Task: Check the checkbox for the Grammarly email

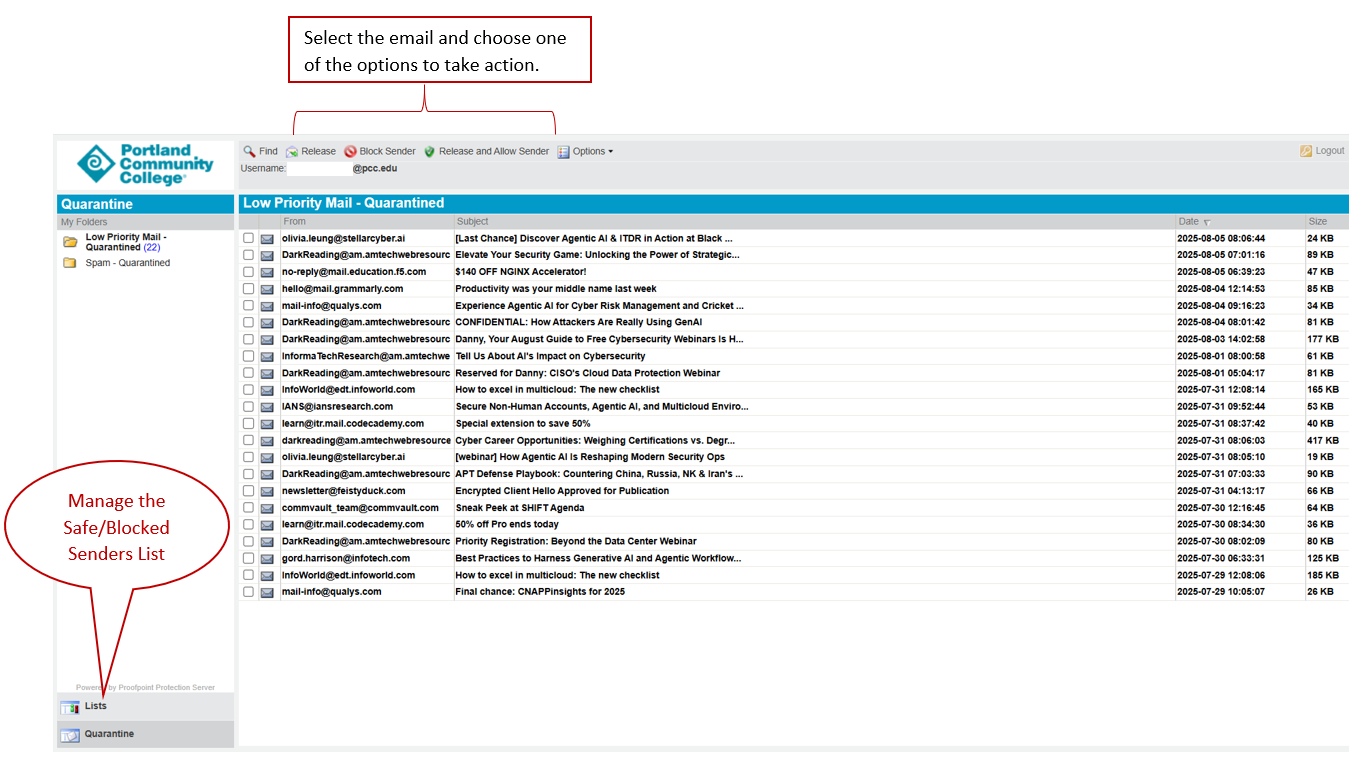Action: click(247, 288)
